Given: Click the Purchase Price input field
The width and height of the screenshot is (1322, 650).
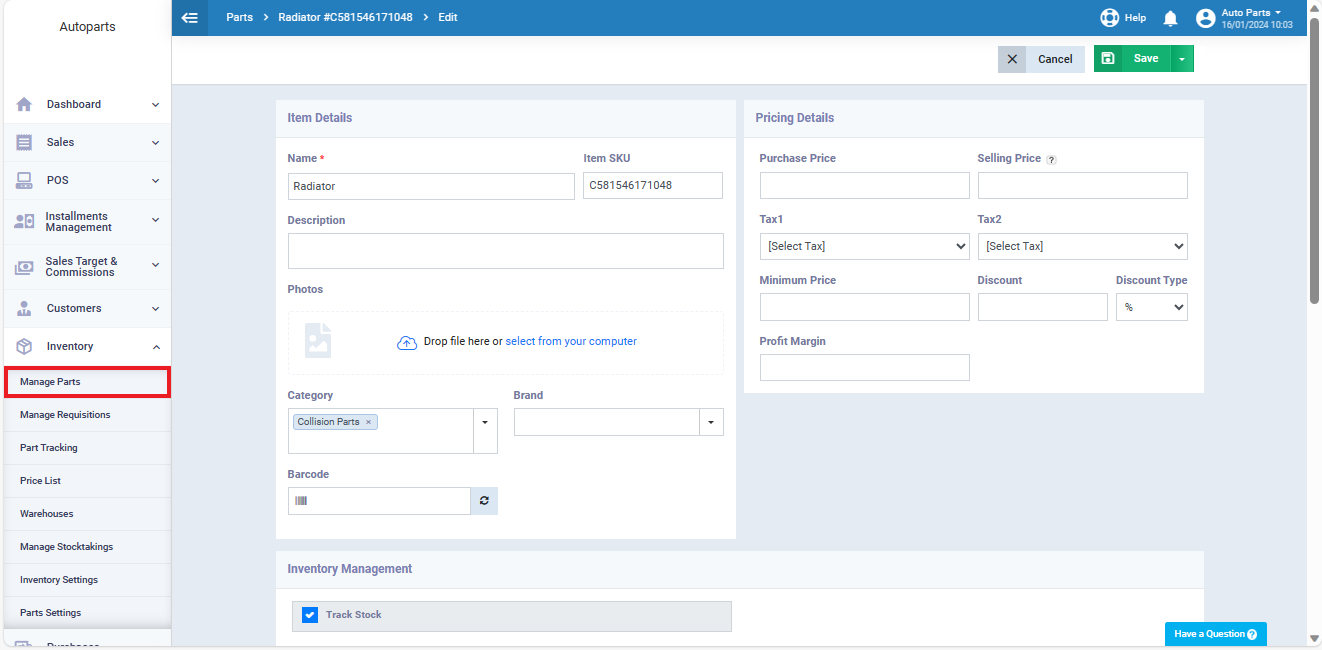Looking at the screenshot, I should tap(865, 185).
